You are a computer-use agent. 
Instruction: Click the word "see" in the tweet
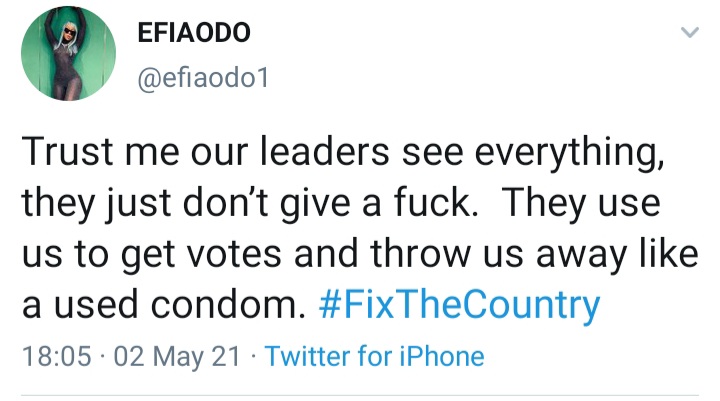[433, 154]
